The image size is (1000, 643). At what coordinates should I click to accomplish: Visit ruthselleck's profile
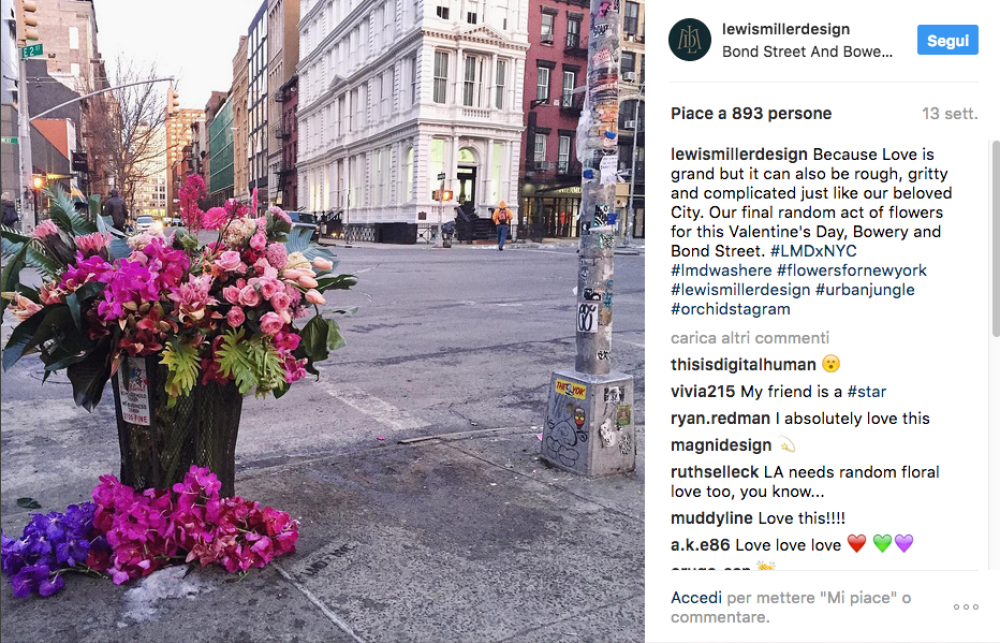714,472
